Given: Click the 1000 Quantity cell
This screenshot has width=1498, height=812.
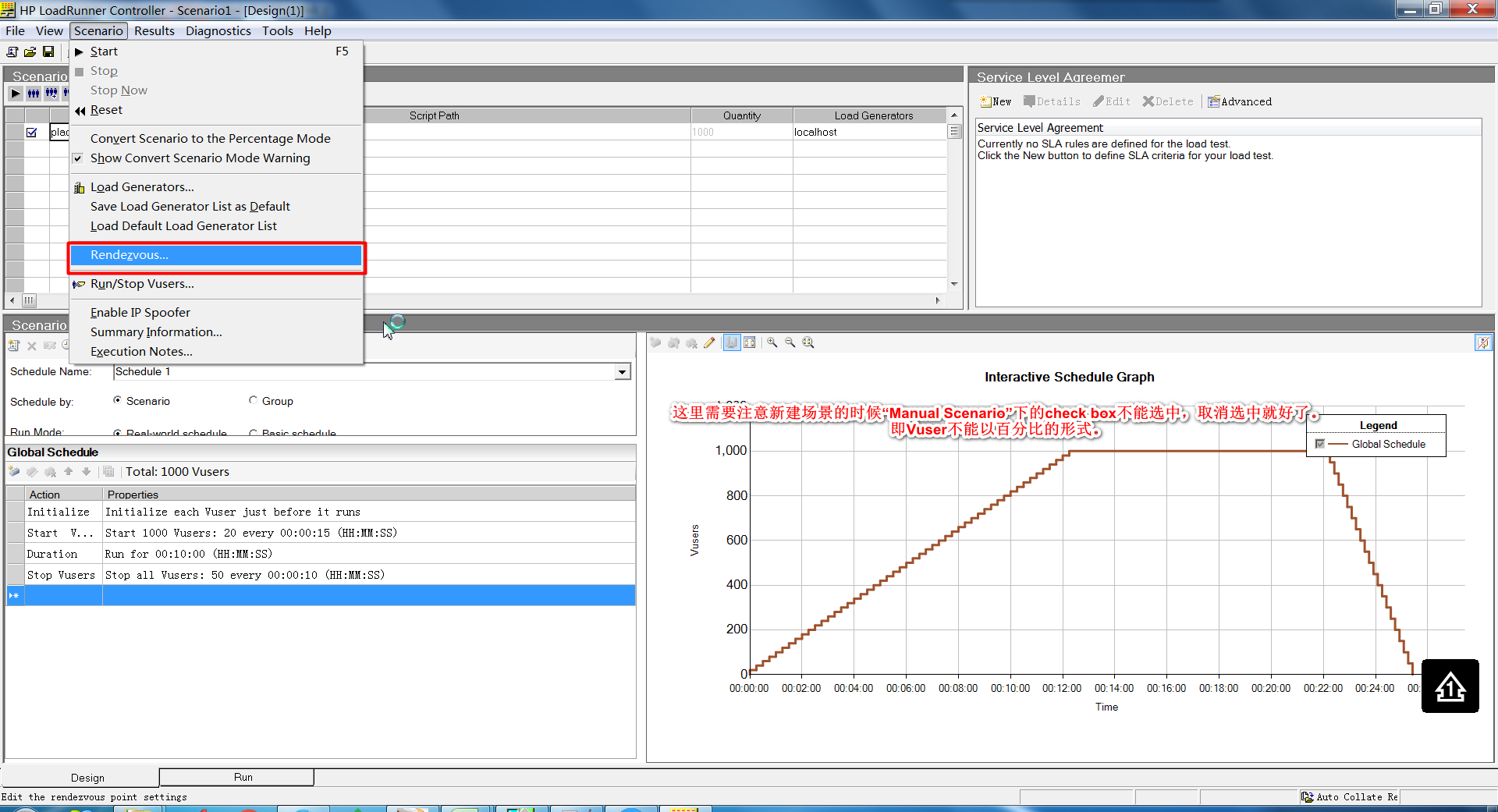Looking at the screenshot, I should click(x=741, y=132).
